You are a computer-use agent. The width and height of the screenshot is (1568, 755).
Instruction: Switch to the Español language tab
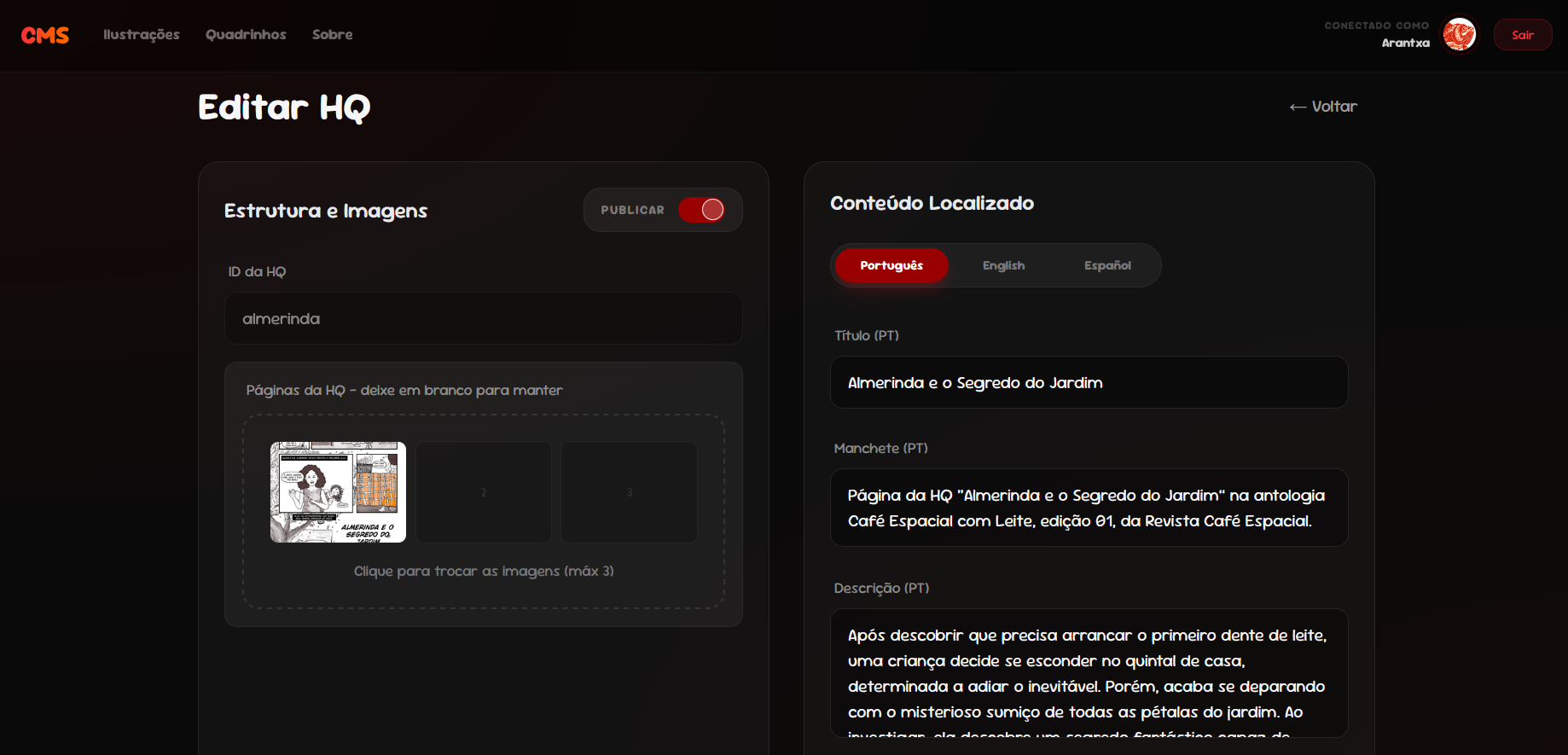1107,265
